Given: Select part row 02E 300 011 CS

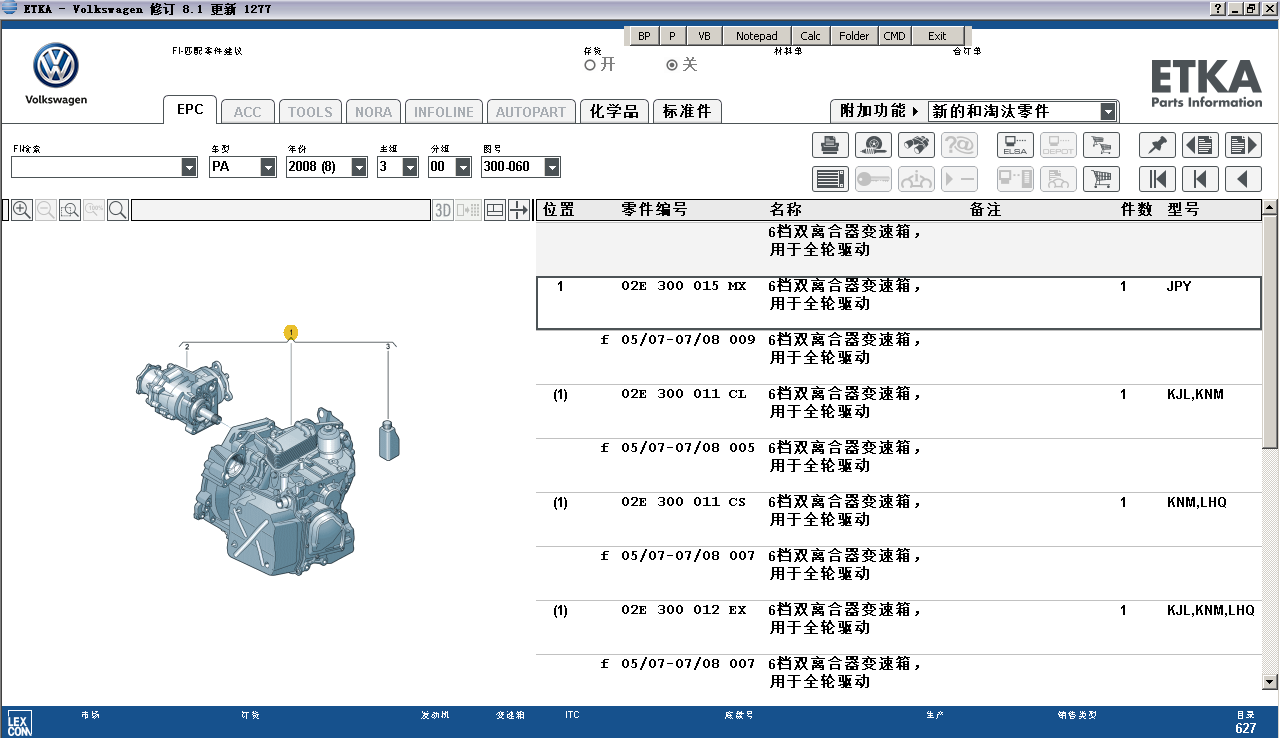Looking at the screenshot, I should pos(898,519).
